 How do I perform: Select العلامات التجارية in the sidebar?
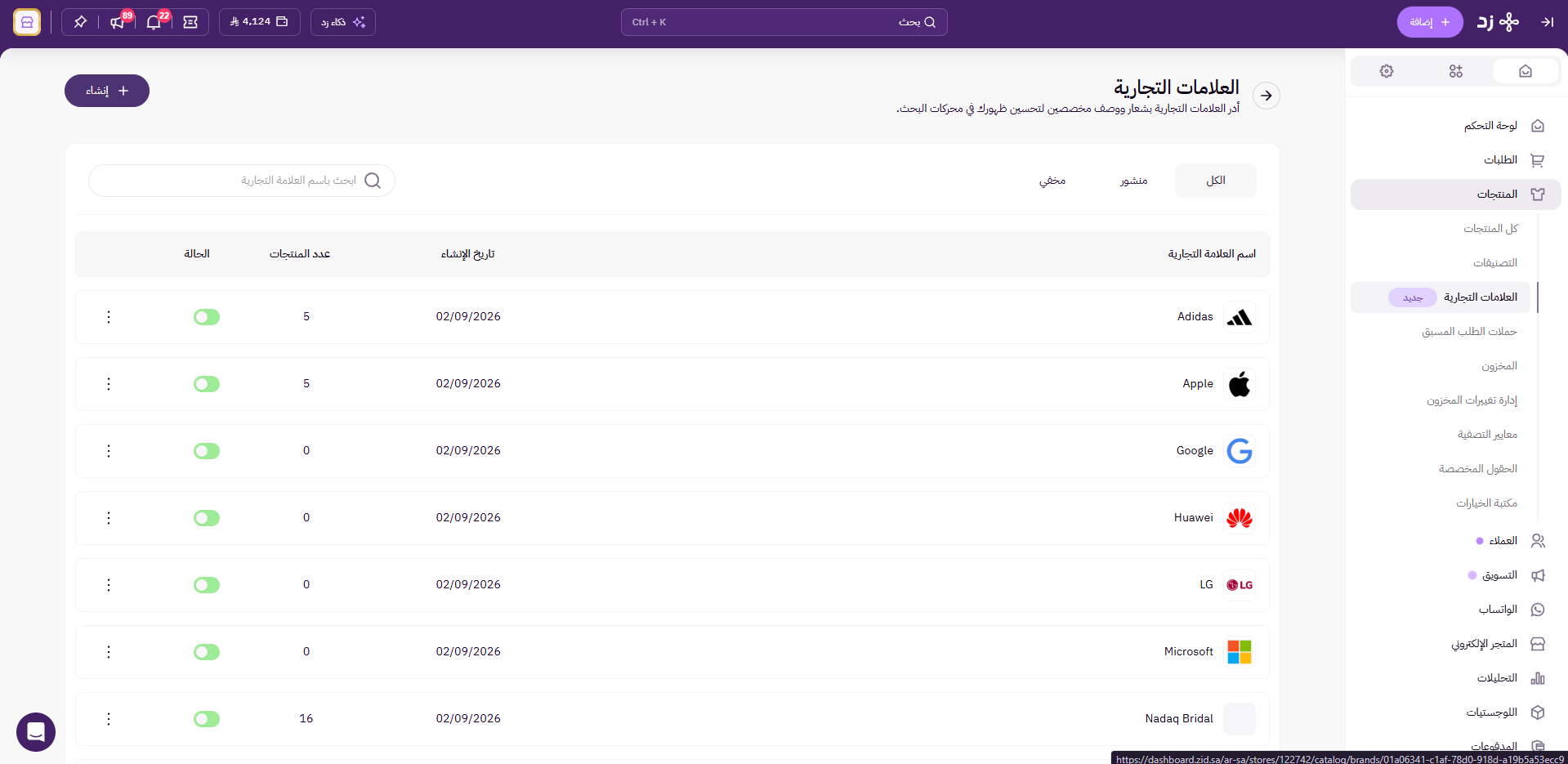click(1441, 297)
